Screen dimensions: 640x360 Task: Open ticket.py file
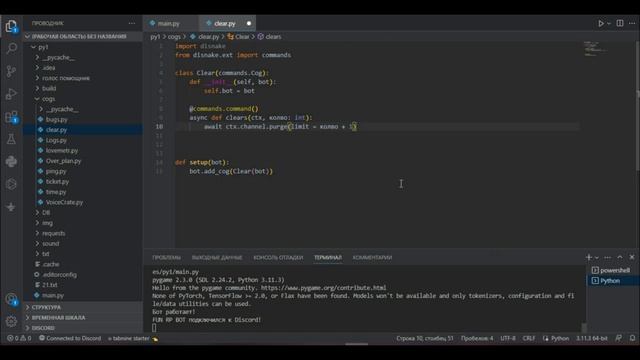[82, 182]
